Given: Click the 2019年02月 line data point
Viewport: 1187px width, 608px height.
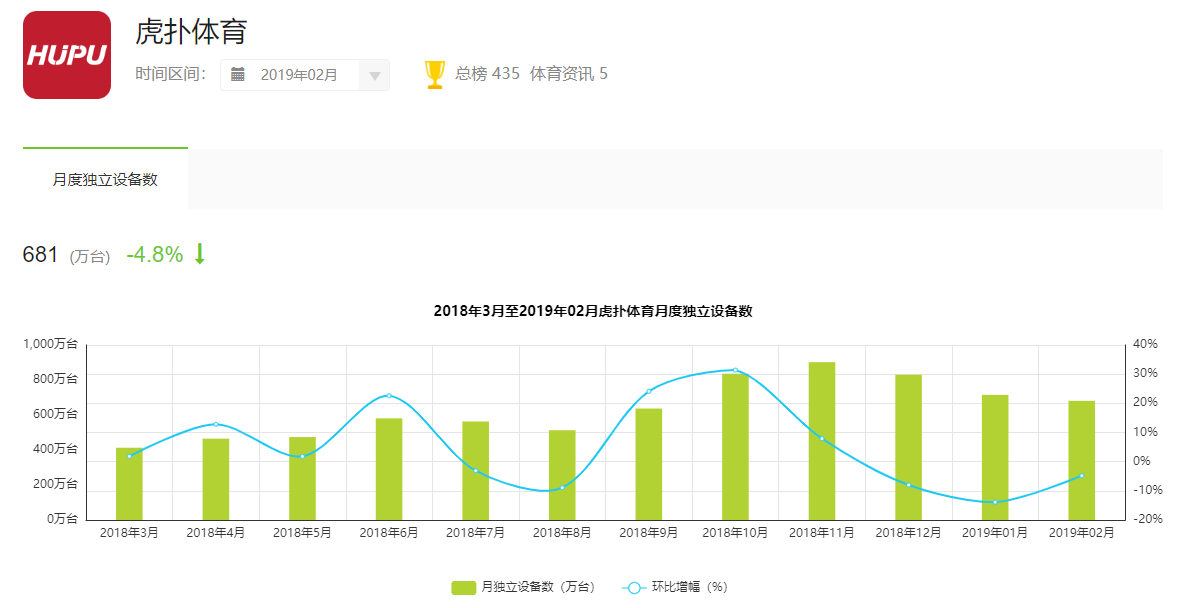Looking at the screenshot, I should pos(1082,475).
